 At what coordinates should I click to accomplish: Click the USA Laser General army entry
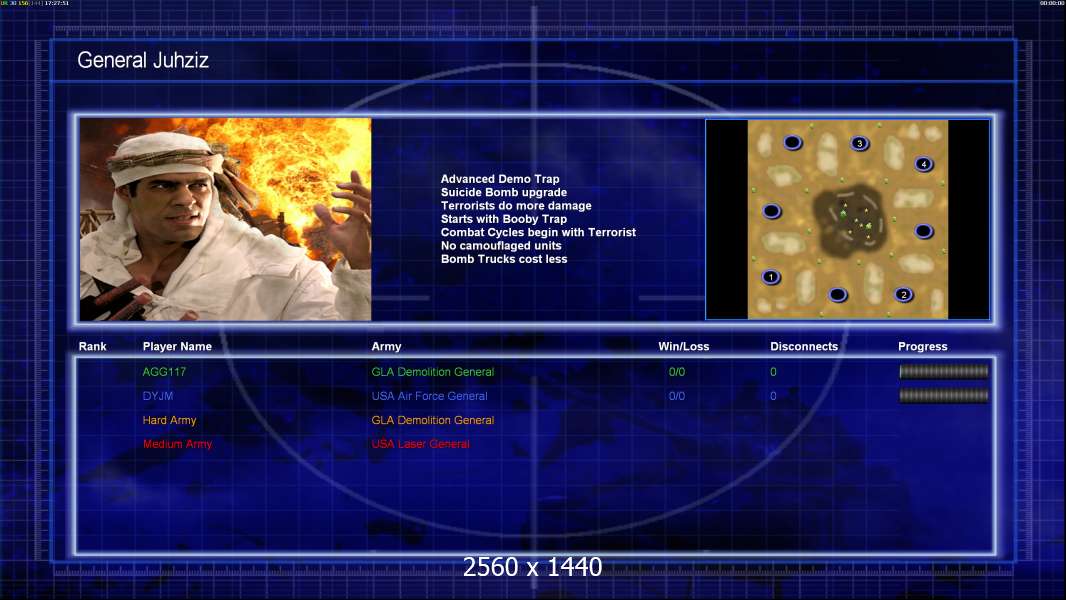(420, 444)
